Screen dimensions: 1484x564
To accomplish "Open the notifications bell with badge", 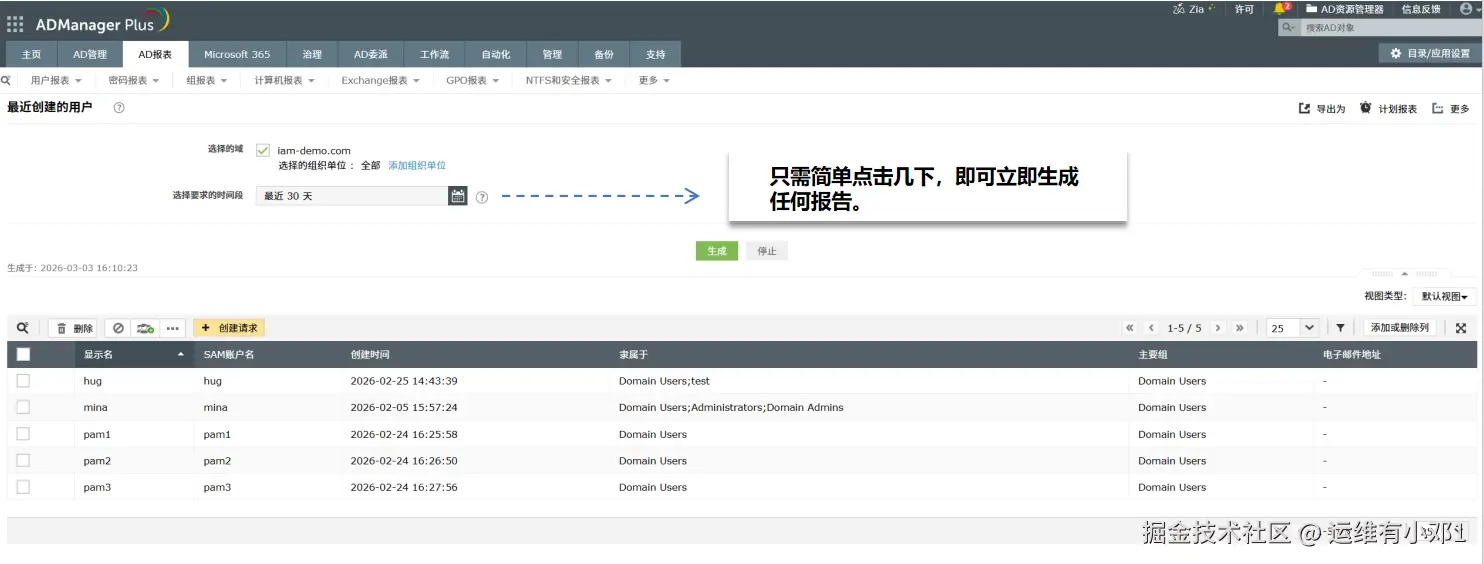I will [x=1281, y=9].
